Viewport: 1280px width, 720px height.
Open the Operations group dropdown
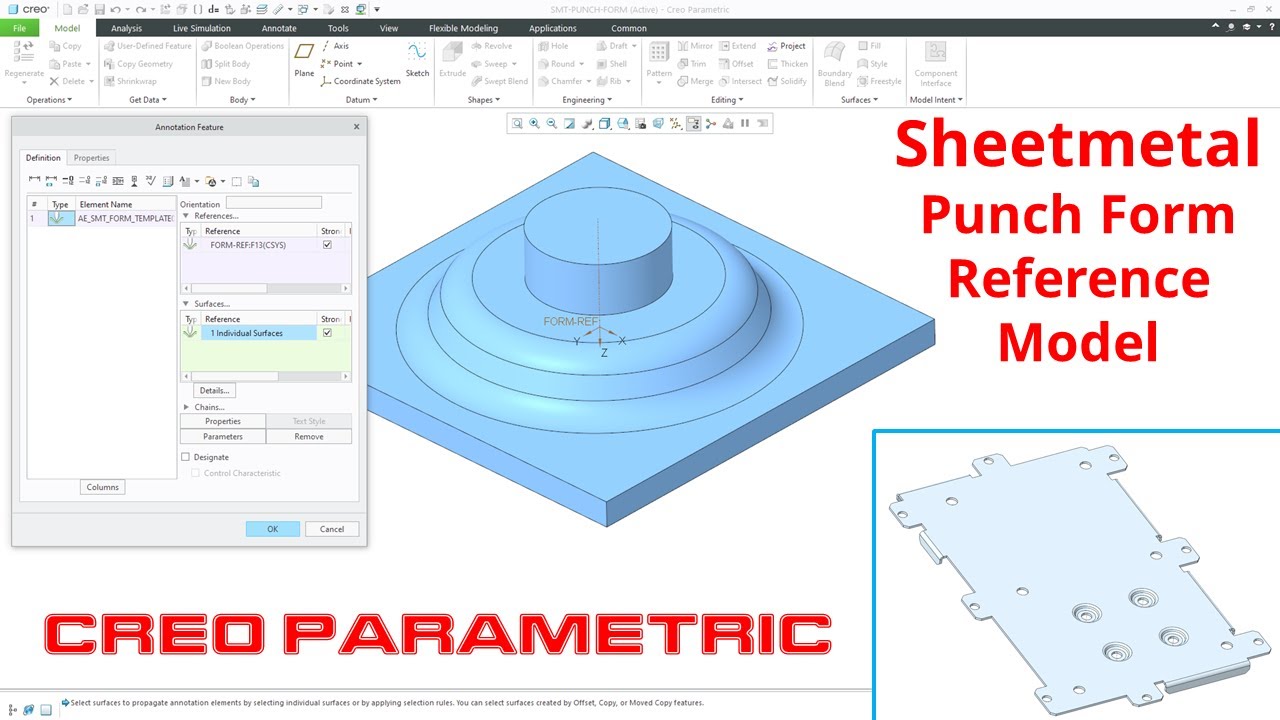coord(47,100)
